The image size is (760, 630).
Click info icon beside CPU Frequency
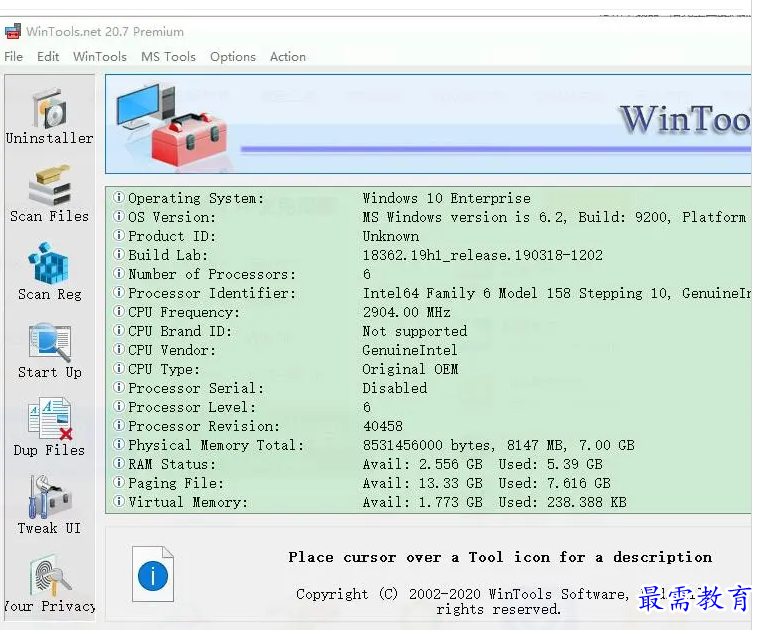pyautogui.click(x=119, y=312)
